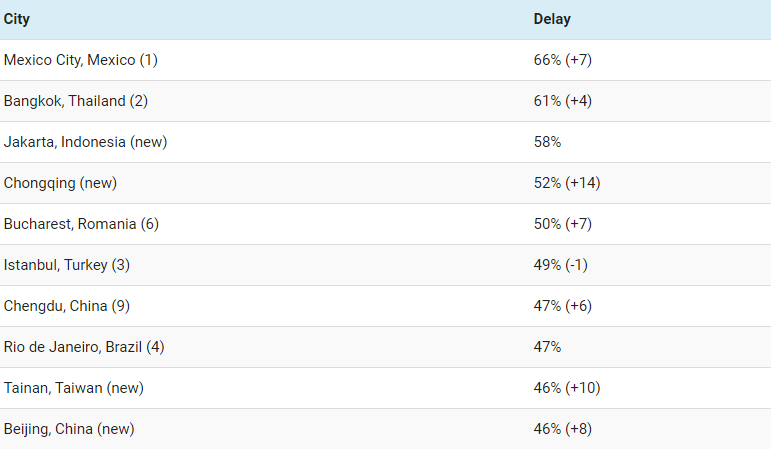Click the Jakarta, Indonesia (new) cell
The height and width of the screenshot is (457, 771).
[86, 142]
